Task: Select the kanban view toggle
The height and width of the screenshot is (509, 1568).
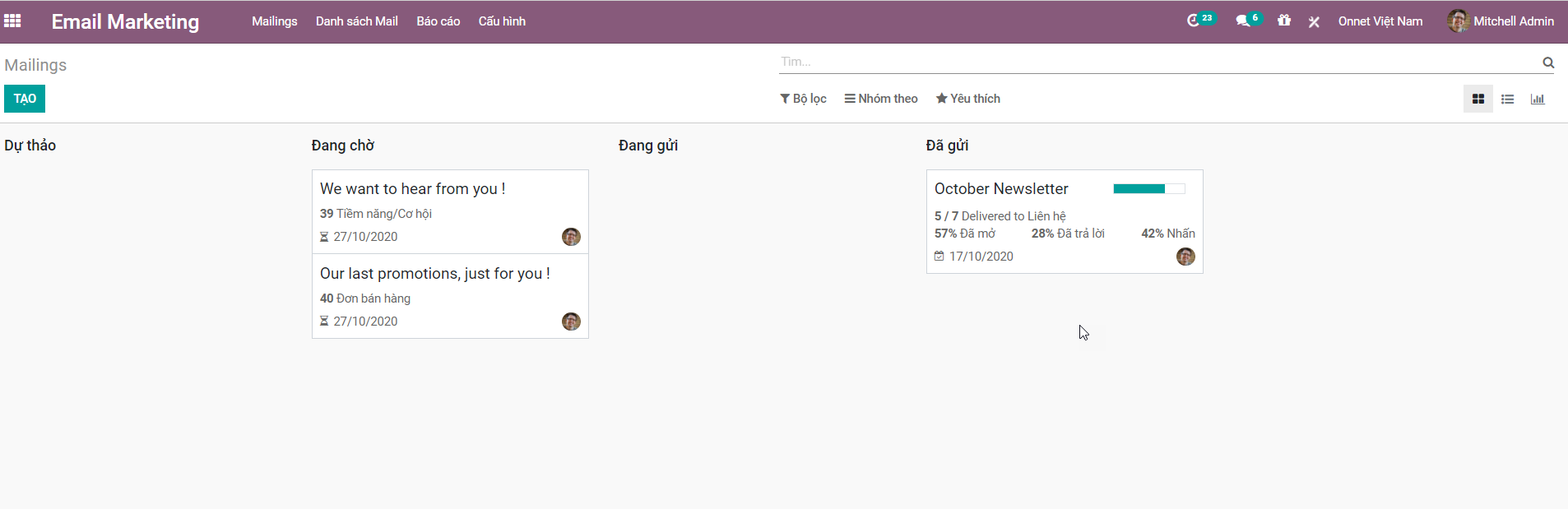Action: pyautogui.click(x=1478, y=99)
